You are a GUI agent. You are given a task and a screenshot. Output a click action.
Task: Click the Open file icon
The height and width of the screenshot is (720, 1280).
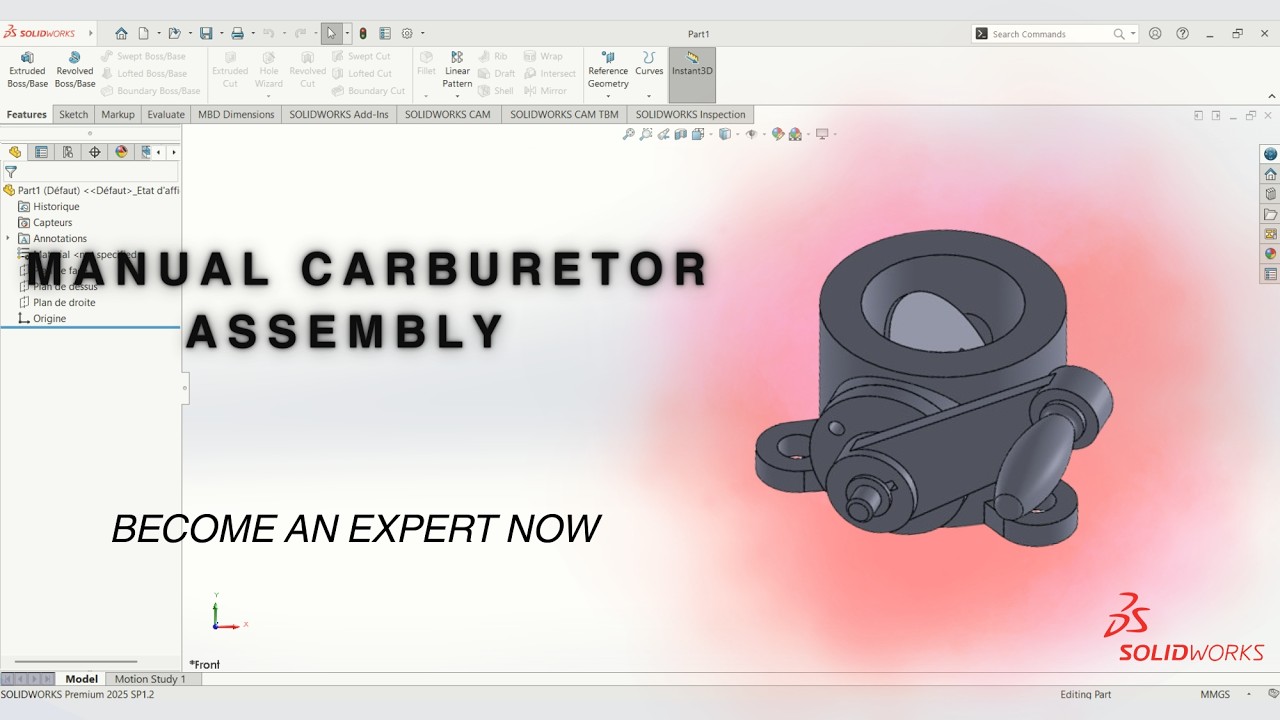tap(174, 33)
